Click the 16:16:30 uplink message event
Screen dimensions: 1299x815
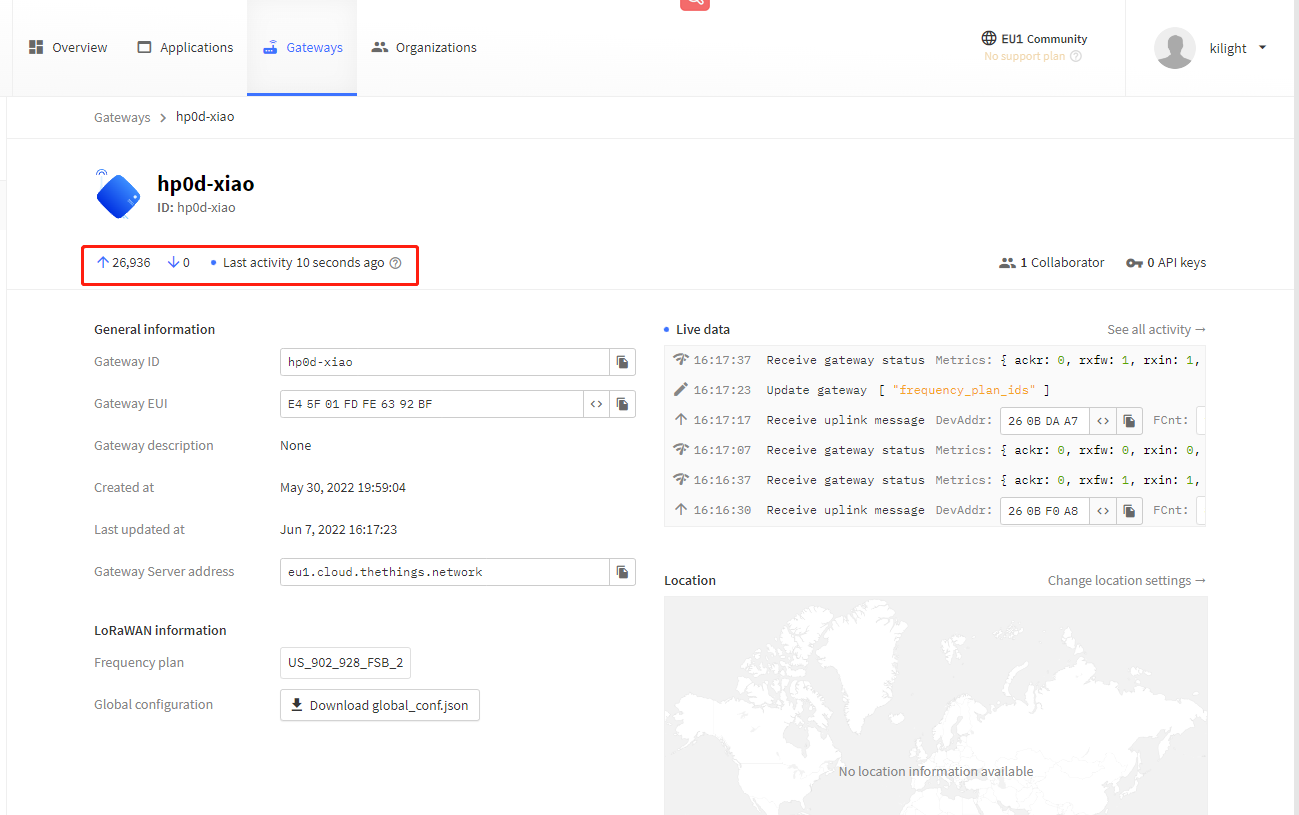[x=935, y=510]
